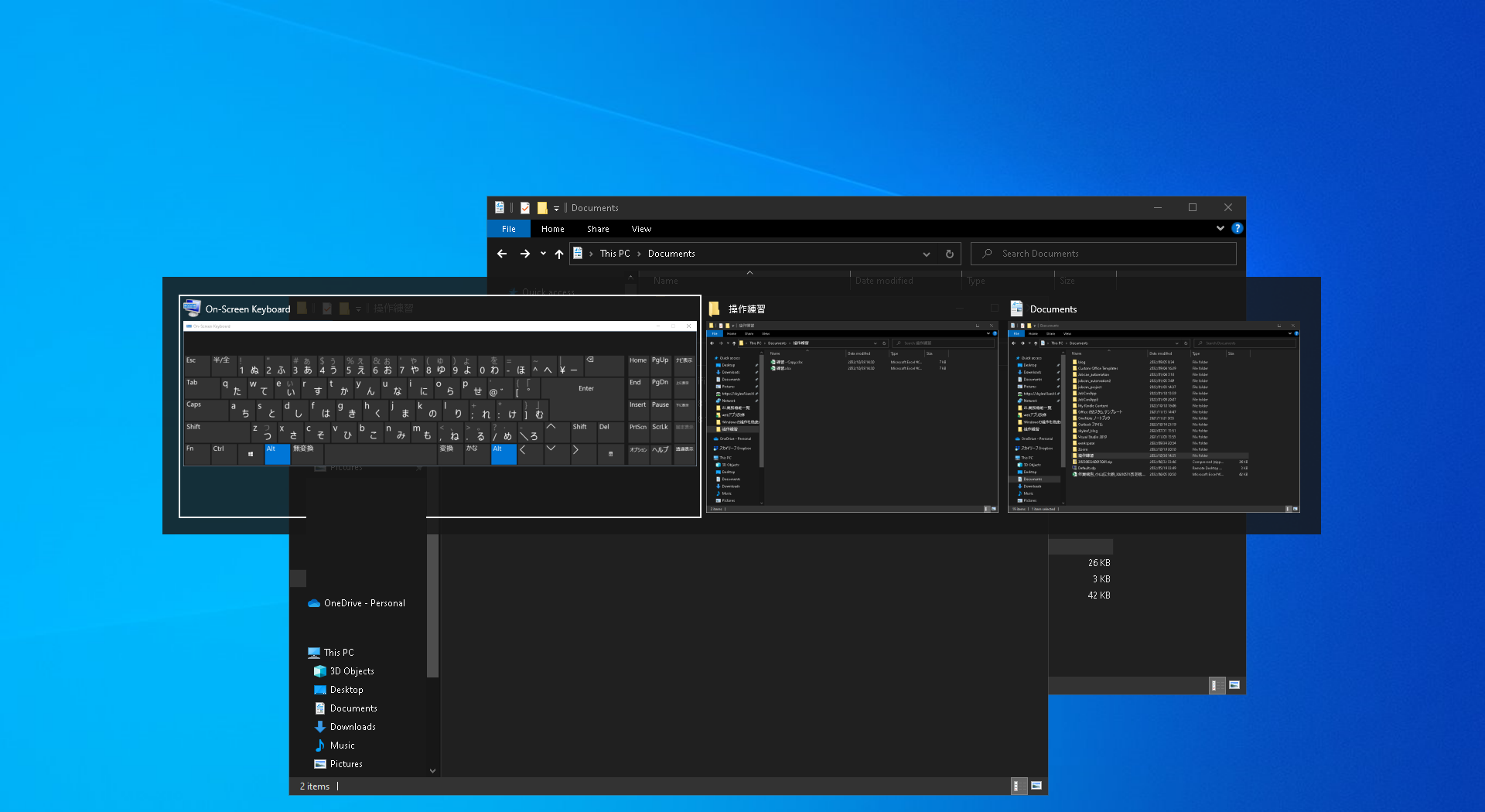Click the Documents folder icon in the address bar
Image resolution: width=1485 pixels, height=812 pixels.
pyautogui.click(x=579, y=253)
